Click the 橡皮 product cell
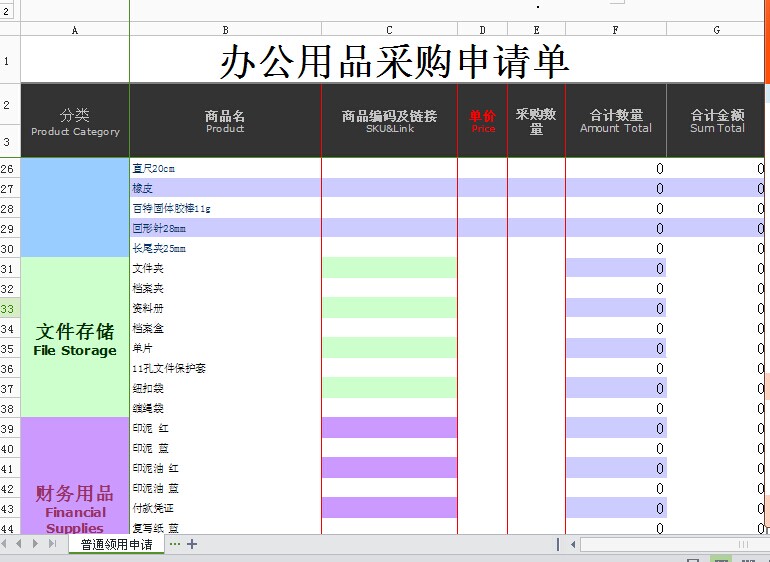Viewport: 770px width, 562px height. (x=225, y=189)
